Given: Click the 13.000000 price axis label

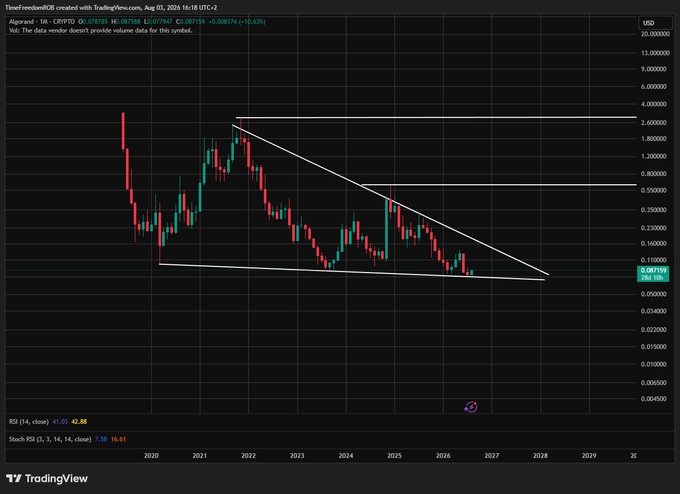Looking at the screenshot, I should pyautogui.click(x=655, y=53).
